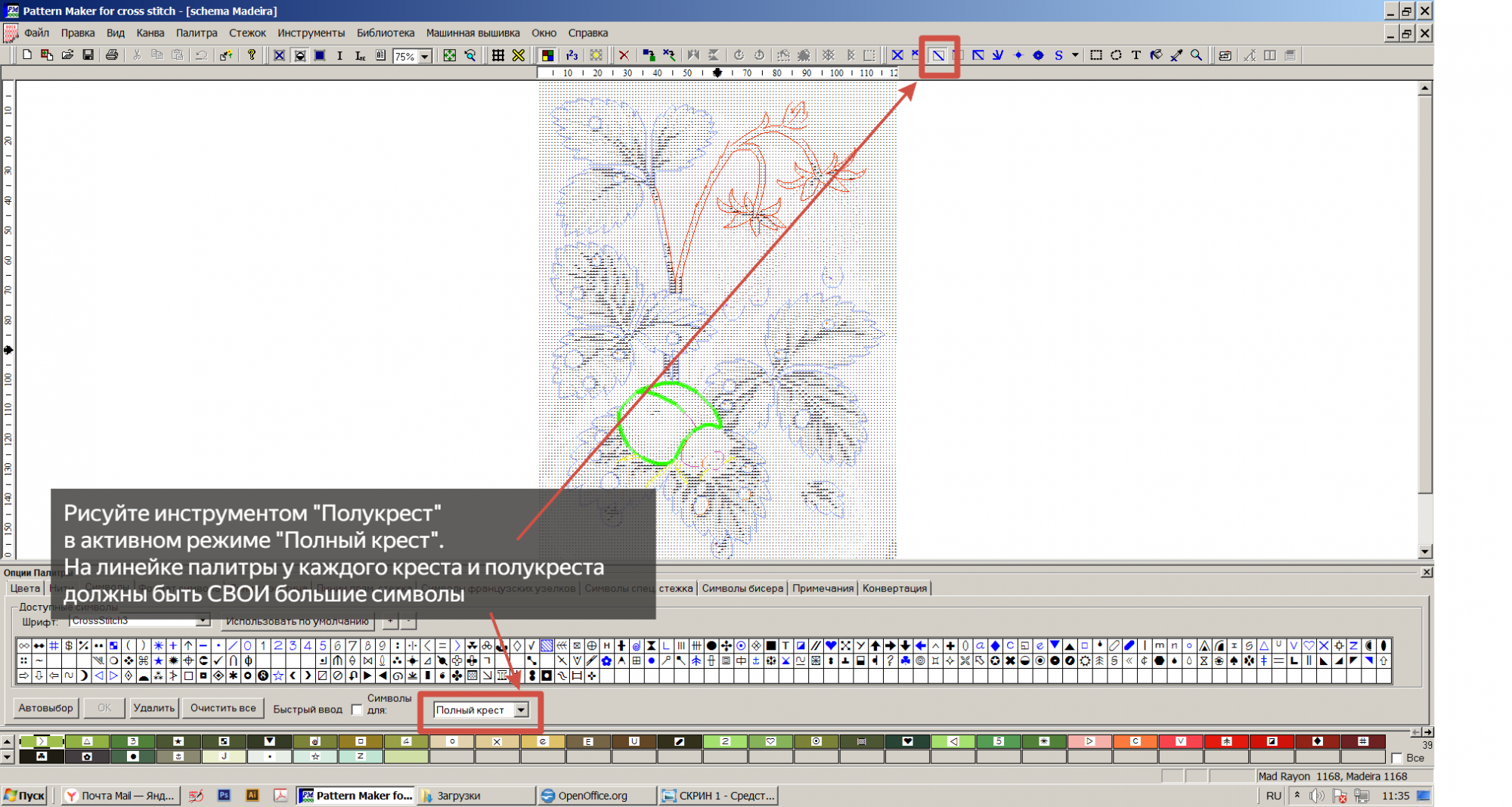This screenshot has width=1512, height=807.
Task: Open the Шрифт CrossStitch3 font dropdown
Action: 203,620
